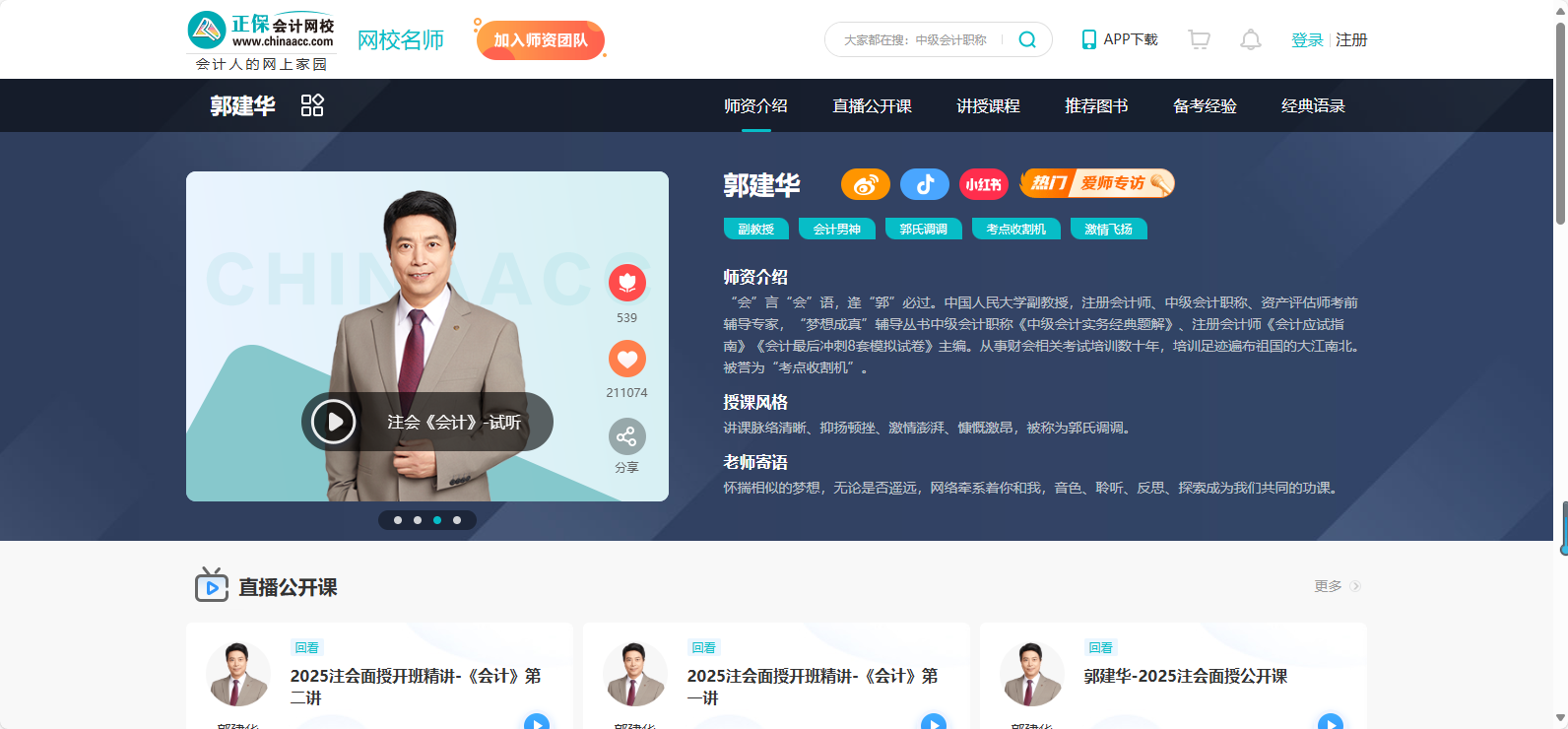Open the teacher grid menu icon

click(312, 105)
